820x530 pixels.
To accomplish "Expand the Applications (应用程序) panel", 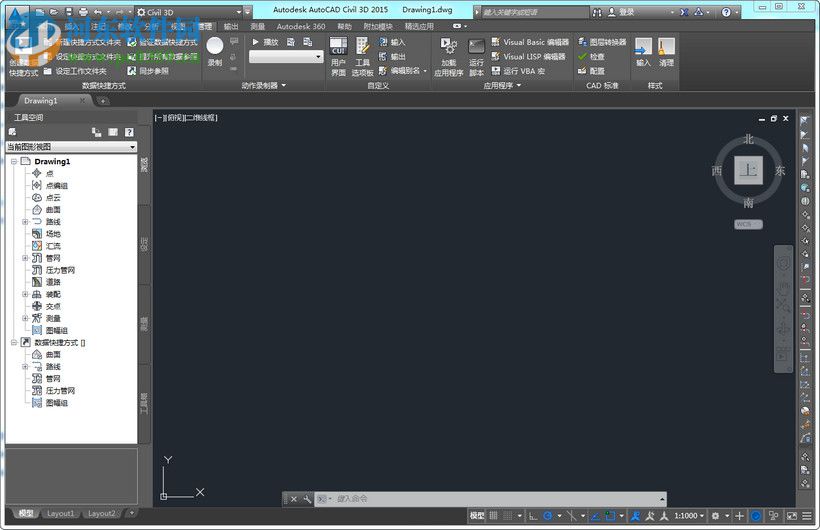I will click(502, 85).
